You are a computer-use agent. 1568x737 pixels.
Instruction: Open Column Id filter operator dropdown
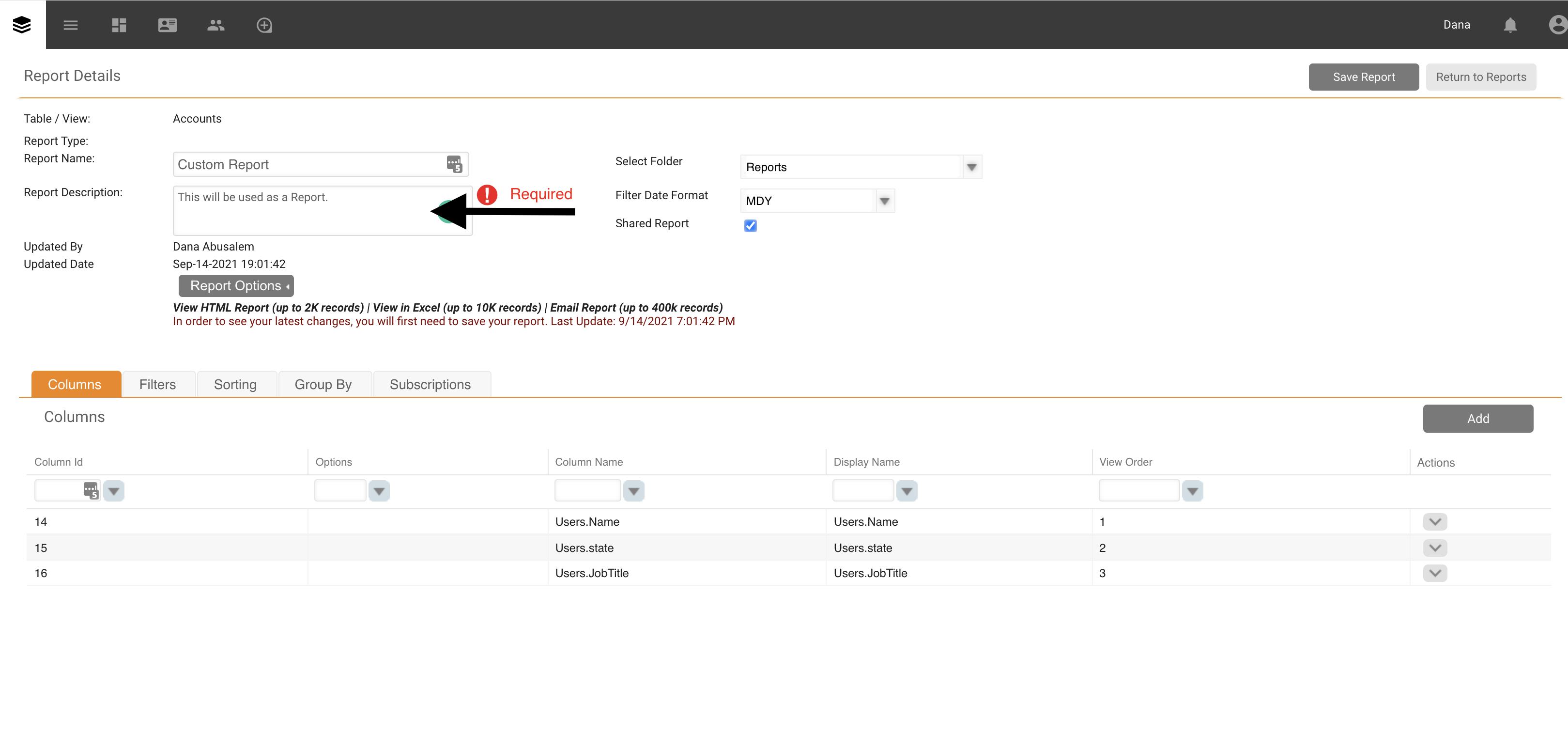point(114,491)
